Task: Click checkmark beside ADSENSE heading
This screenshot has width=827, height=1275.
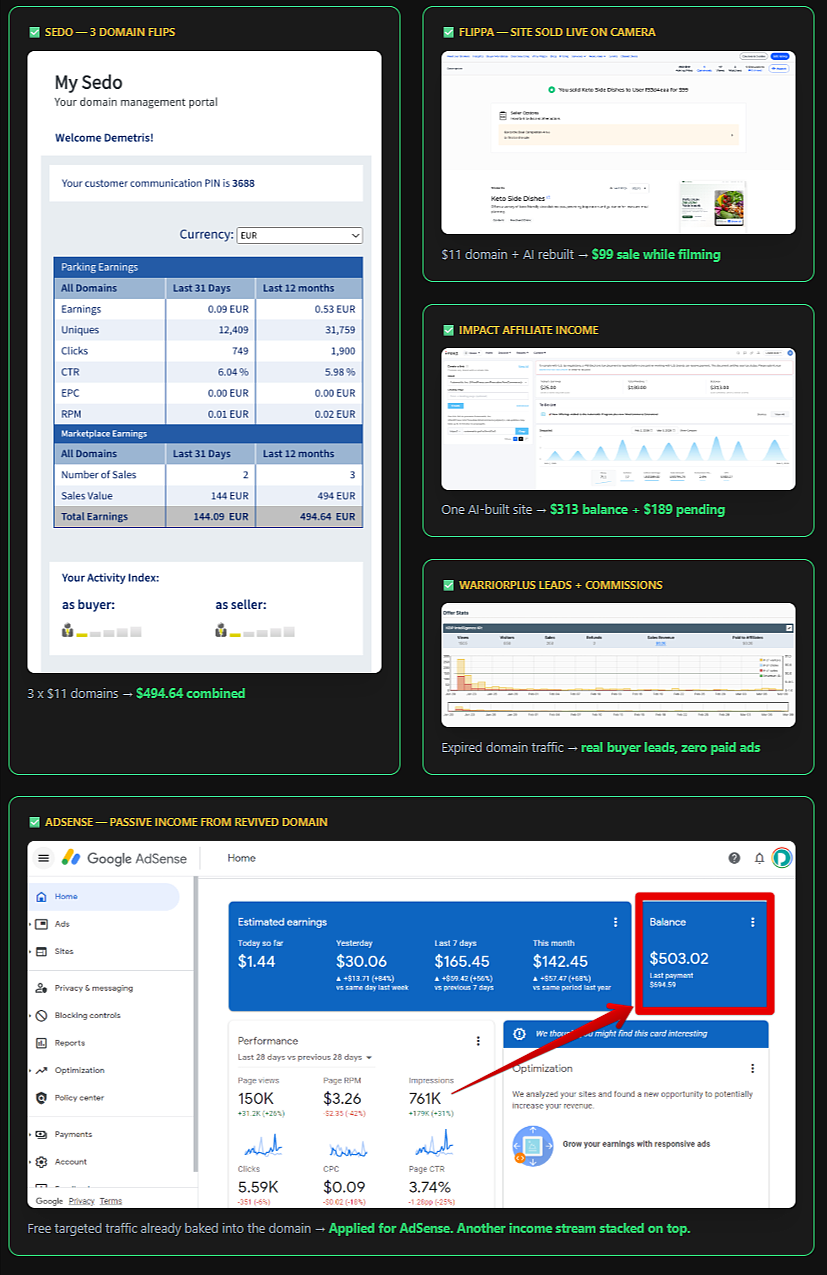Action: pyautogui.click(x=35, y=822)
